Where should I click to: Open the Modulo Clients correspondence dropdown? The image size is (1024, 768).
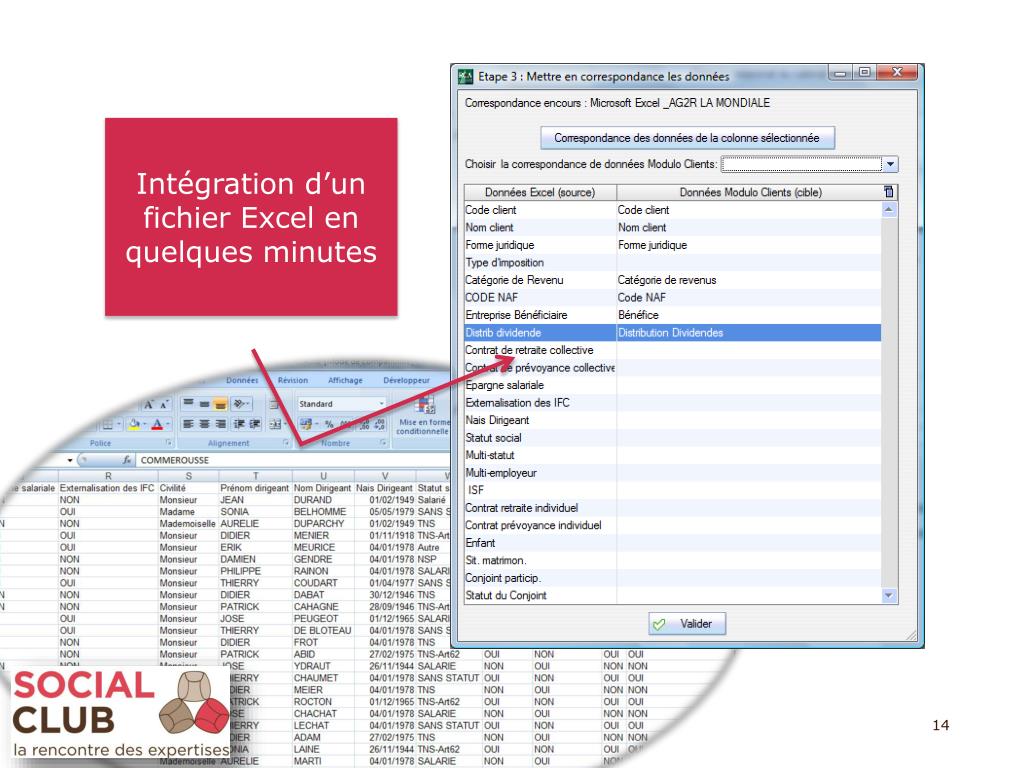[890, 165]
